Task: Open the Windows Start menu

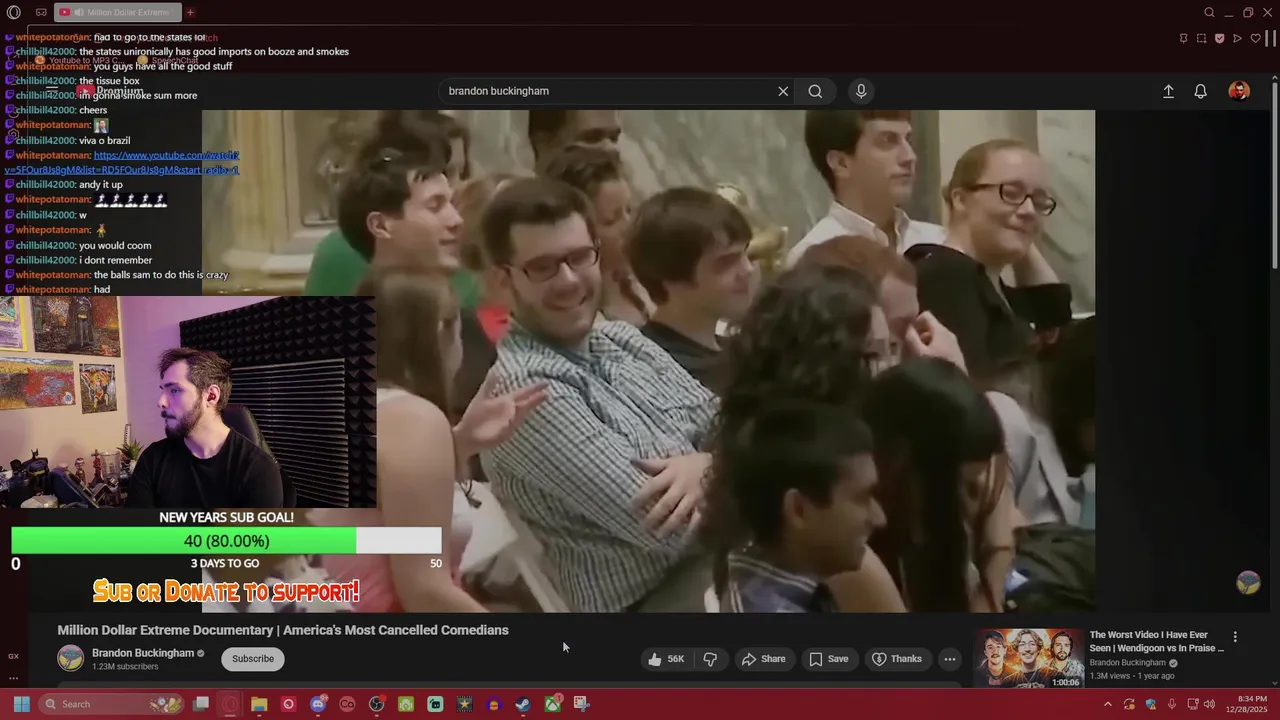Action: click(21, 704)
